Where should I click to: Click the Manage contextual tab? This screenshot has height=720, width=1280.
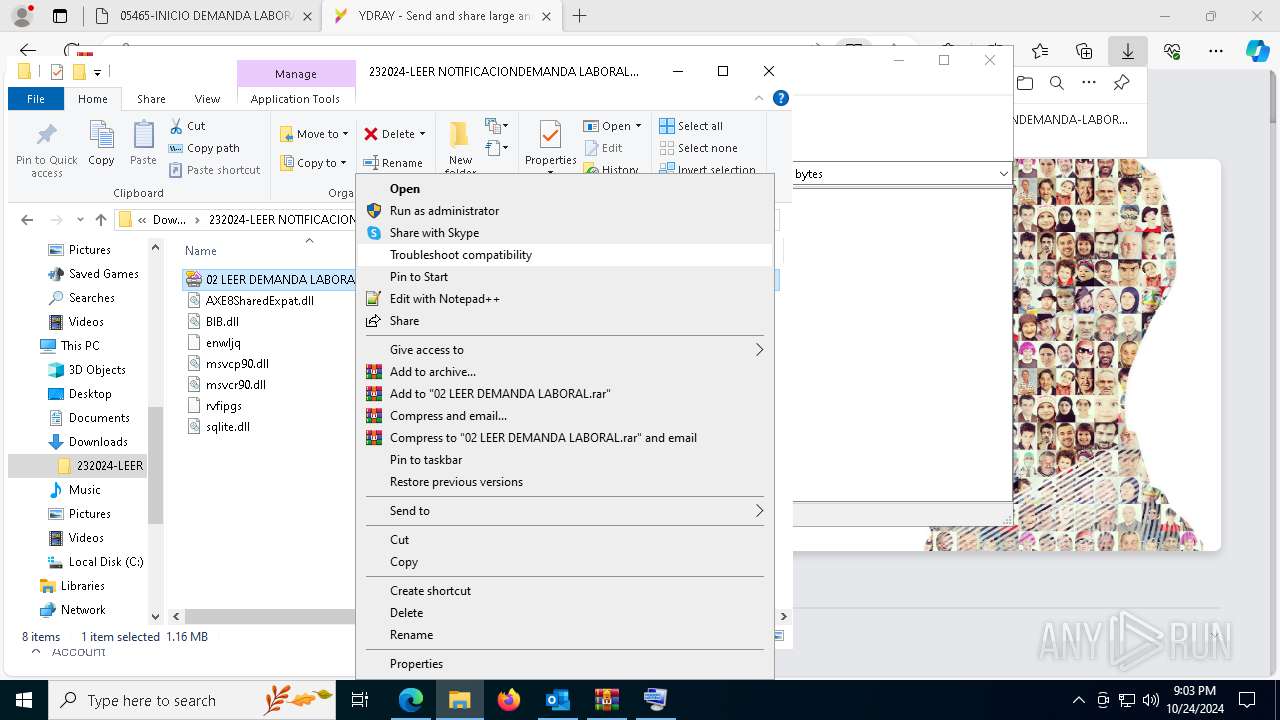click(x=296, y=74)
